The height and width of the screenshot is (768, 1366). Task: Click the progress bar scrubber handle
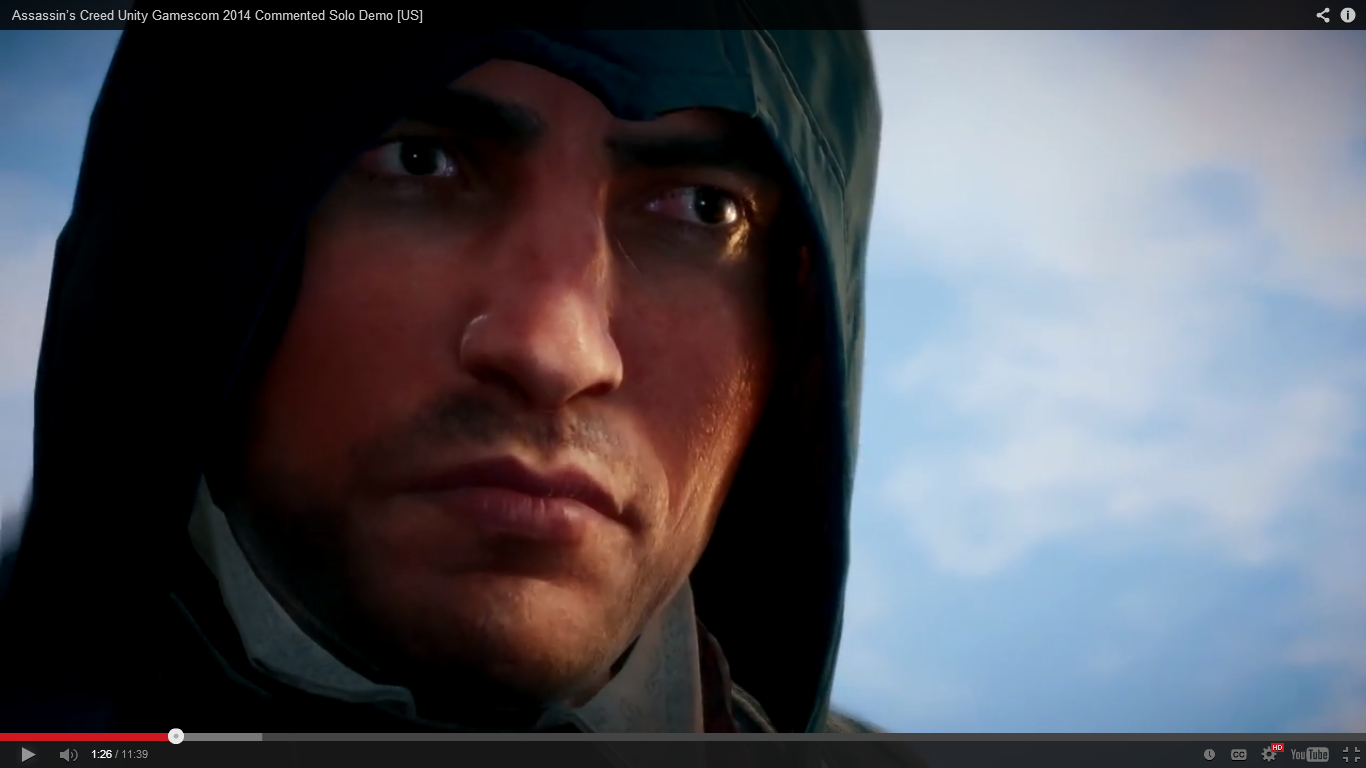click(x=176, y=737)
